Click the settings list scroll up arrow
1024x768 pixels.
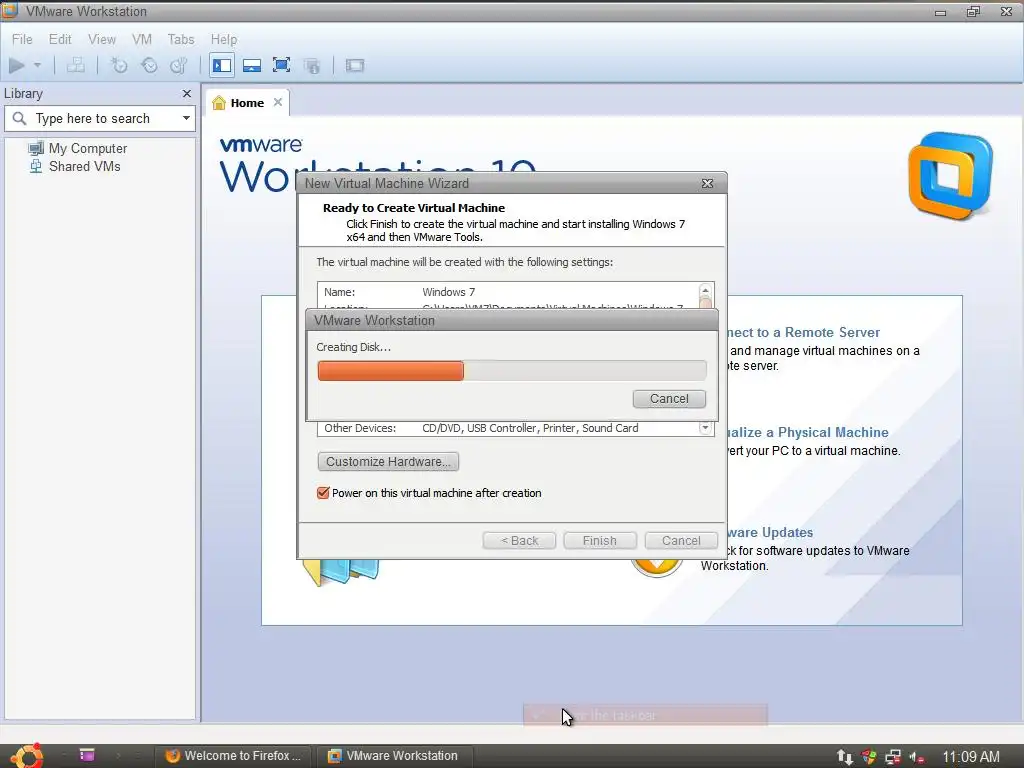705,290
